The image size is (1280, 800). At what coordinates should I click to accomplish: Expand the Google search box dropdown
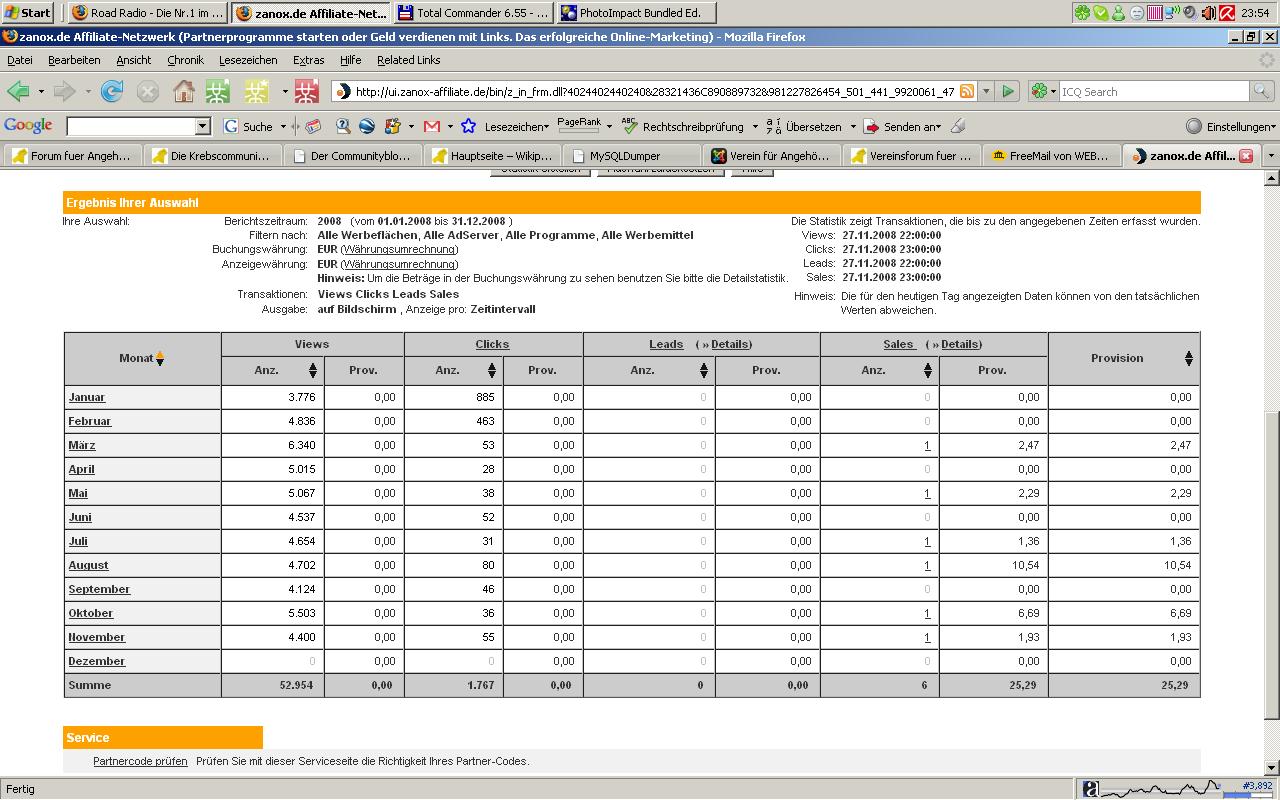point(202,127)
